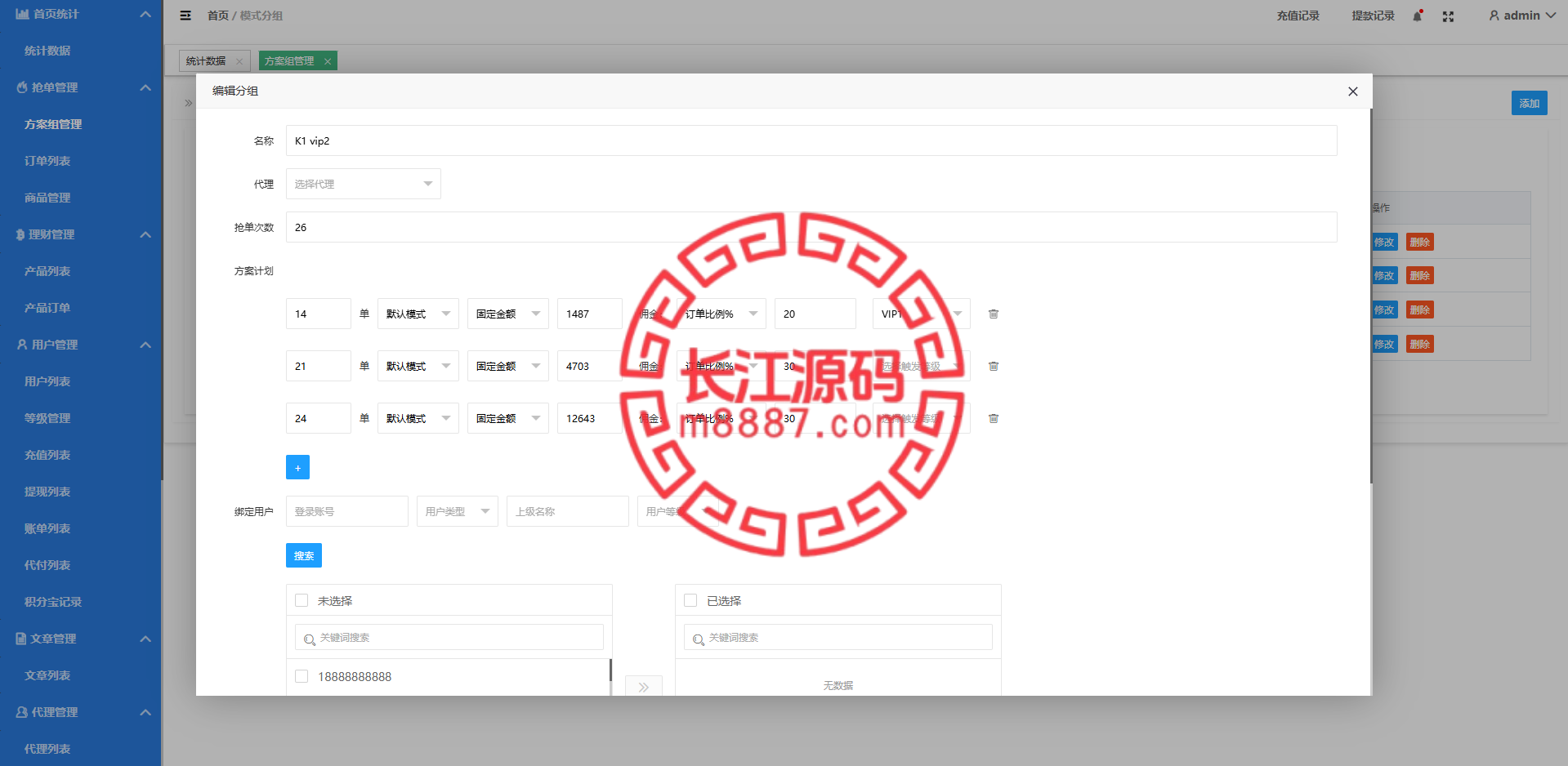Open 积分宝记录 in the sidebar
This screenshot has height=766, width=1568.
[53, 602]
